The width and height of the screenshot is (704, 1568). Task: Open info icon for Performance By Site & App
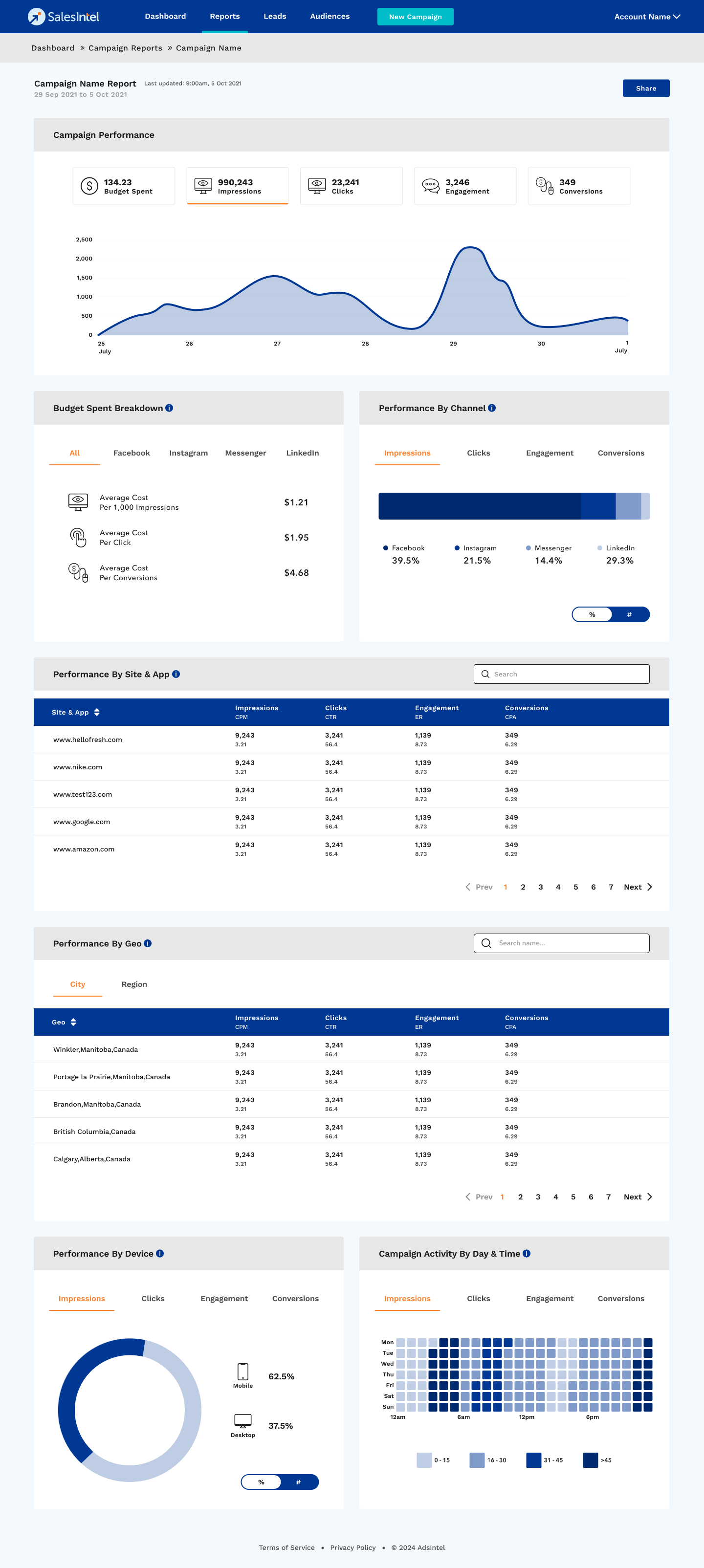coord(176,674)
